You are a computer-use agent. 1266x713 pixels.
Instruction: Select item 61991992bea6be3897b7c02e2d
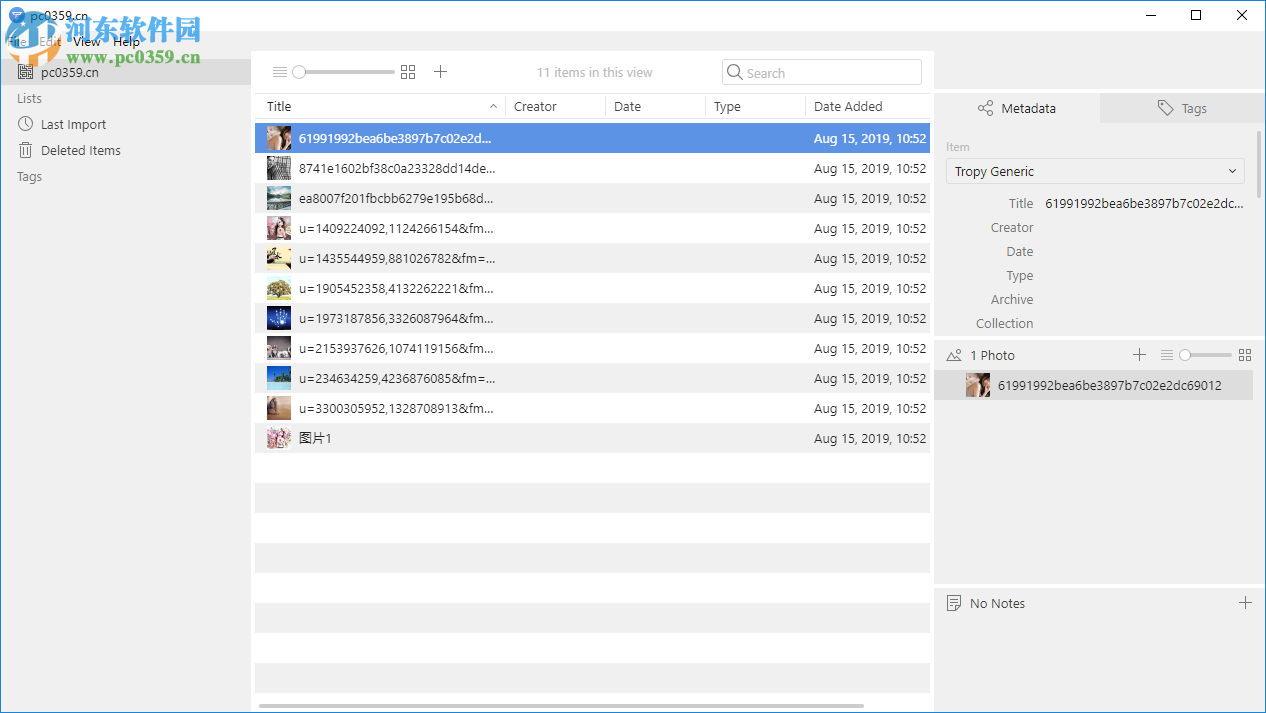(x=592, y=138)
